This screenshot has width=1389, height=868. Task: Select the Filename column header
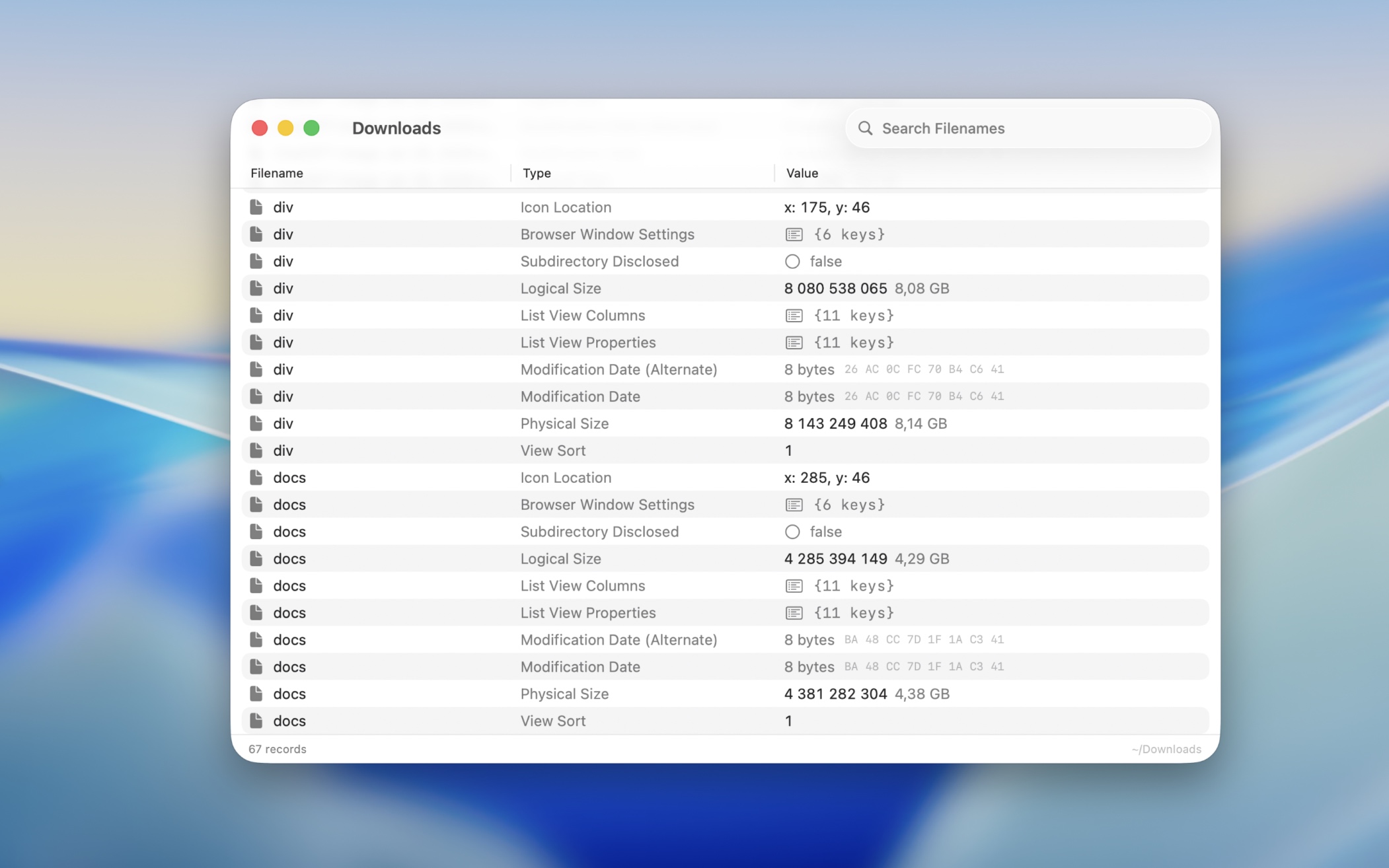(277, 173)
